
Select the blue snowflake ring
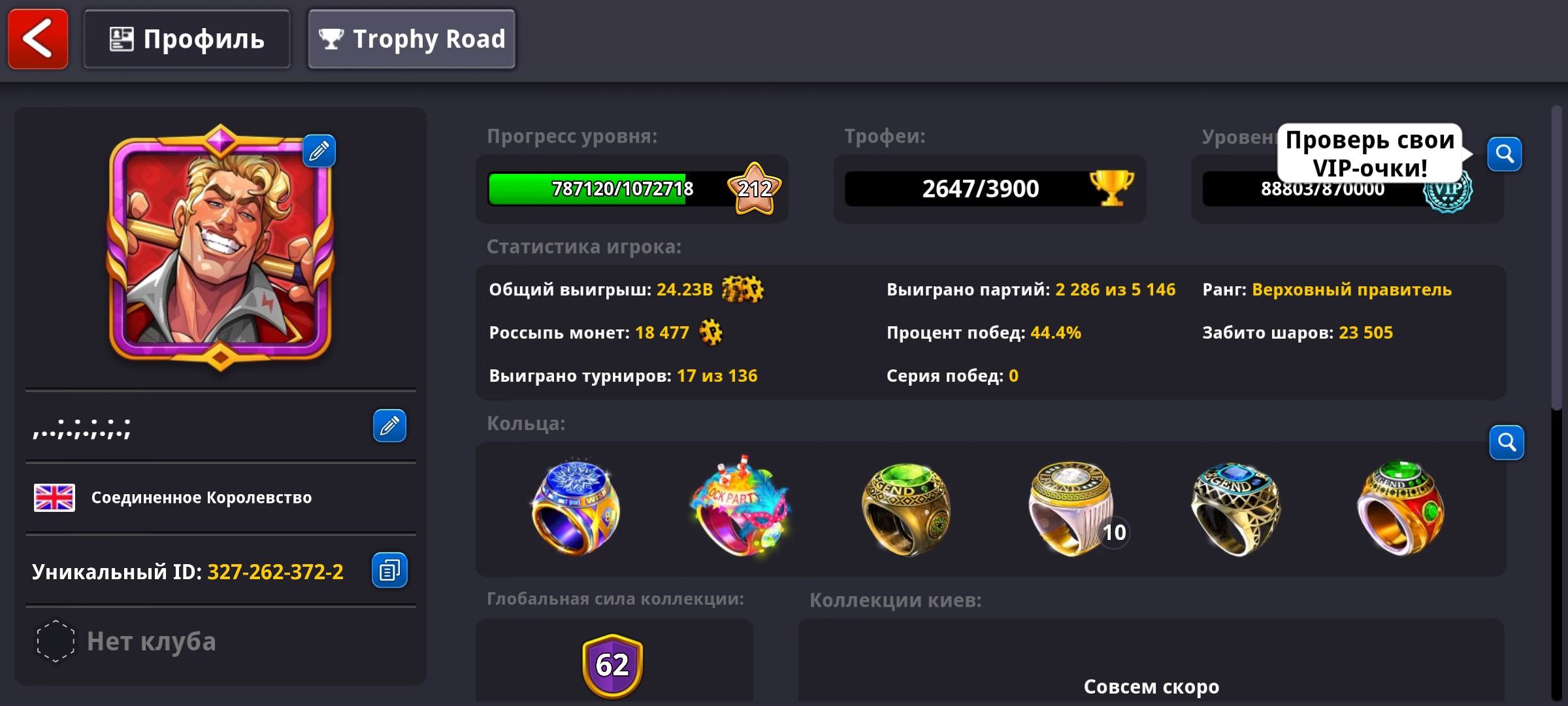575,507
